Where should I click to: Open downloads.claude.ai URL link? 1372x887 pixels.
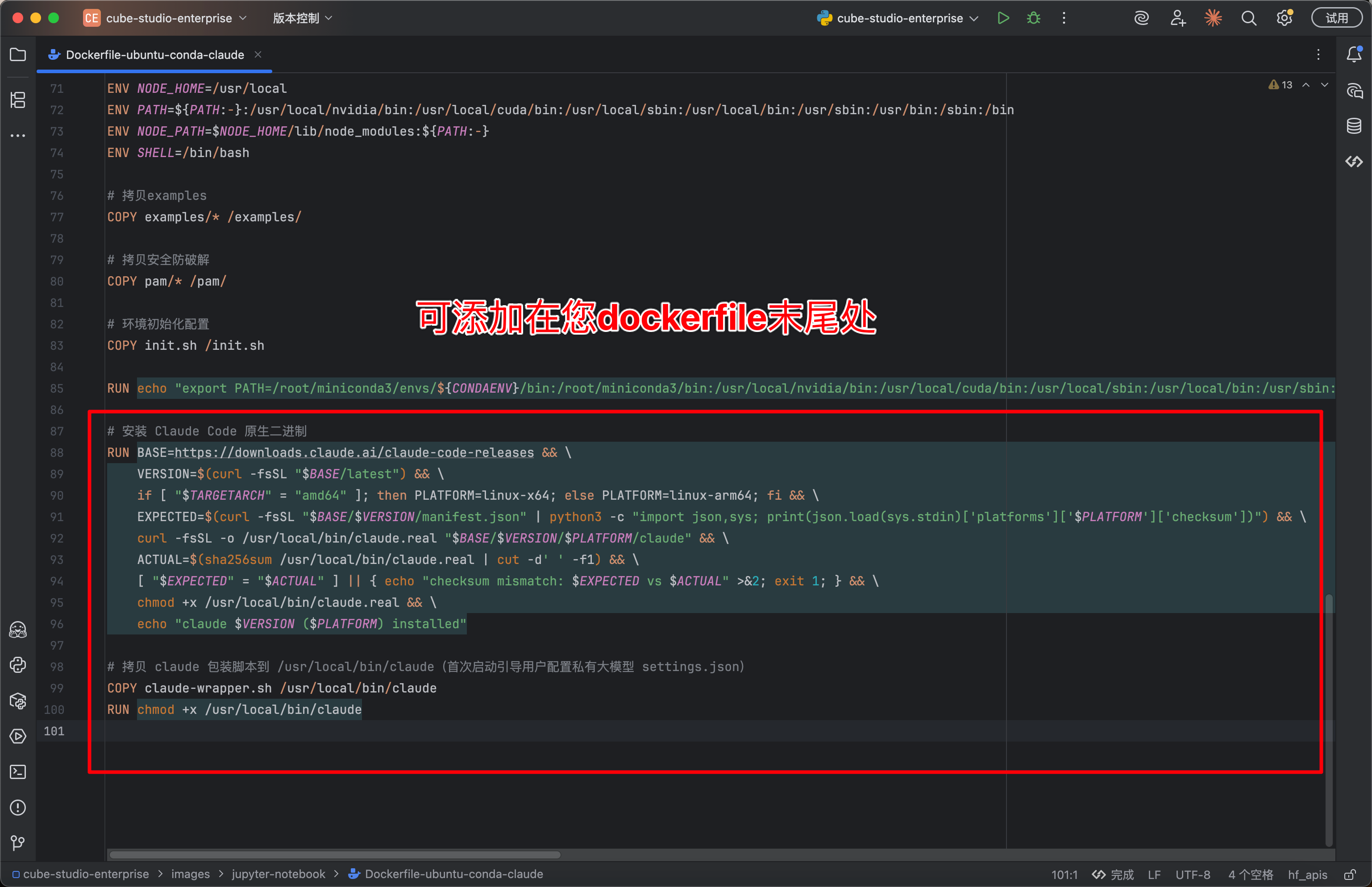(354, 453)
